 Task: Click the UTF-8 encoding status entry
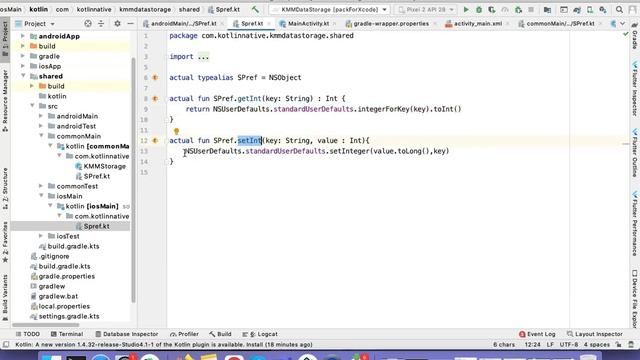[x=569, y=344]
